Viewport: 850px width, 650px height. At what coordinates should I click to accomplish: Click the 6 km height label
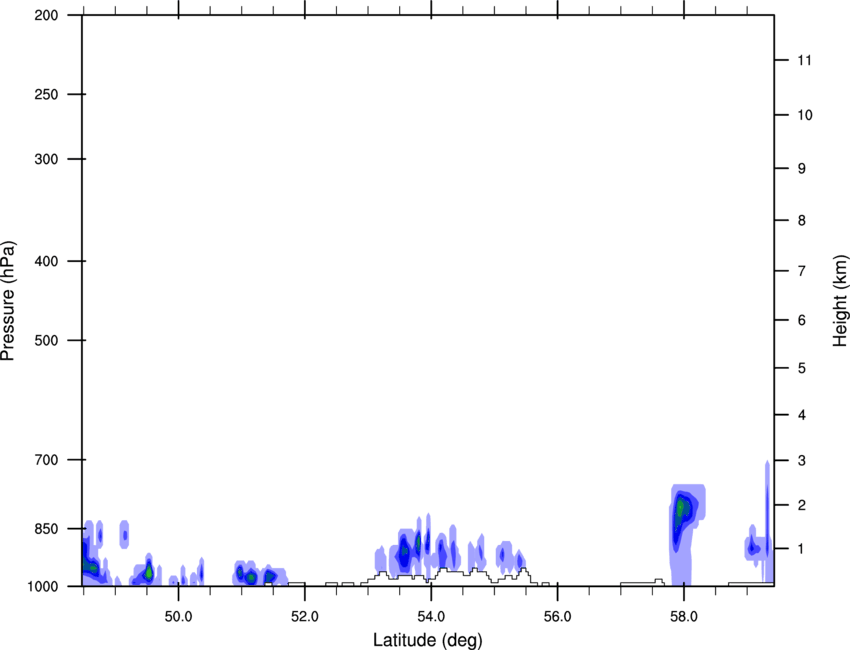(802, 320)
